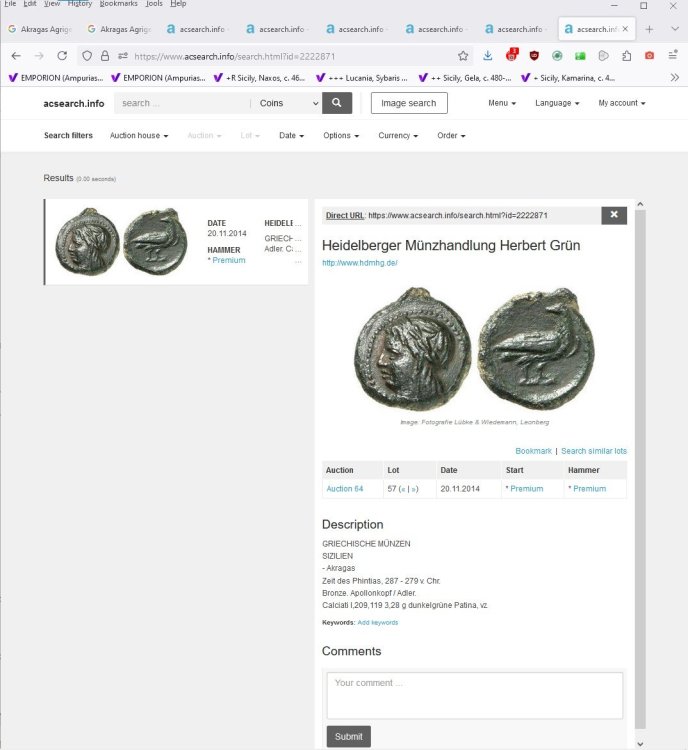Open the My account menu
Viewport: 688px width, 750px height.
pos(621,103)
